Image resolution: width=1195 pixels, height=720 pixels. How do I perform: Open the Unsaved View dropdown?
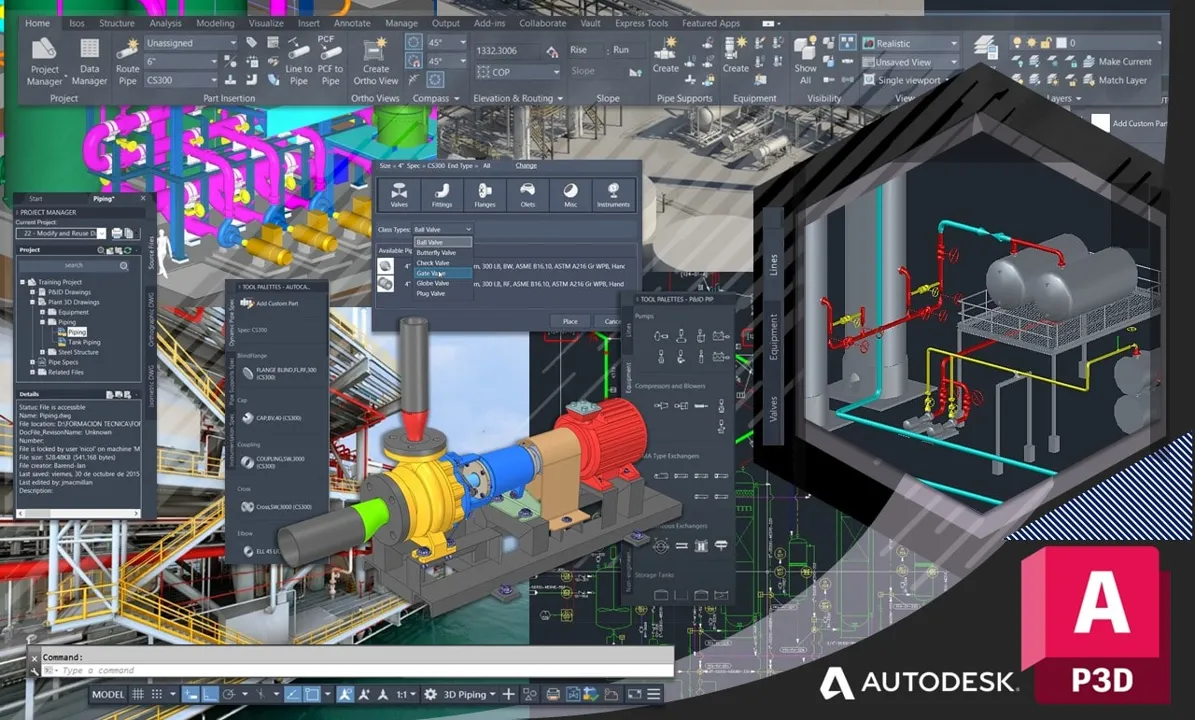pos(909,62)
